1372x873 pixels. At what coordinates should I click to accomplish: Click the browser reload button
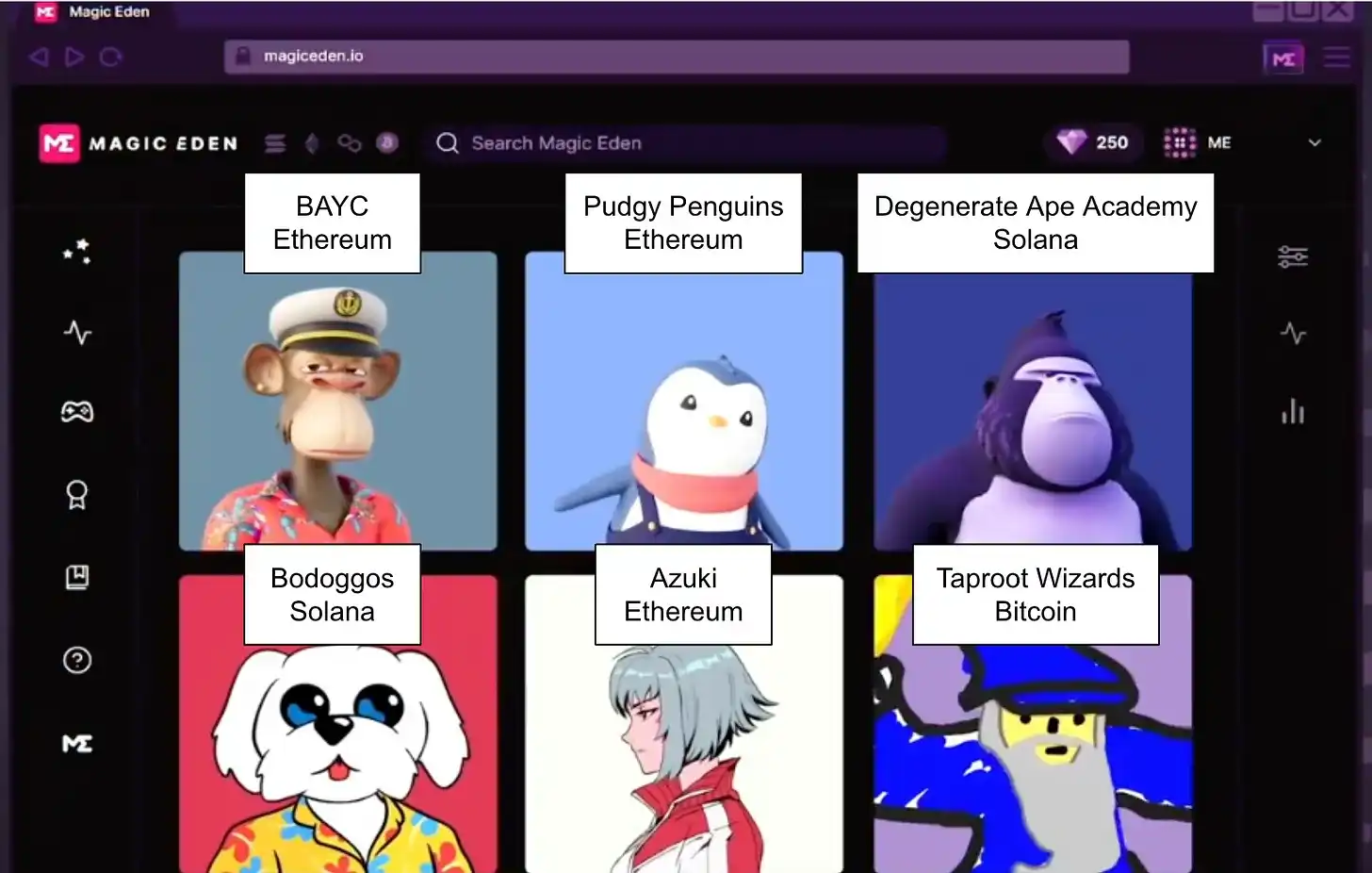(111, 58)
